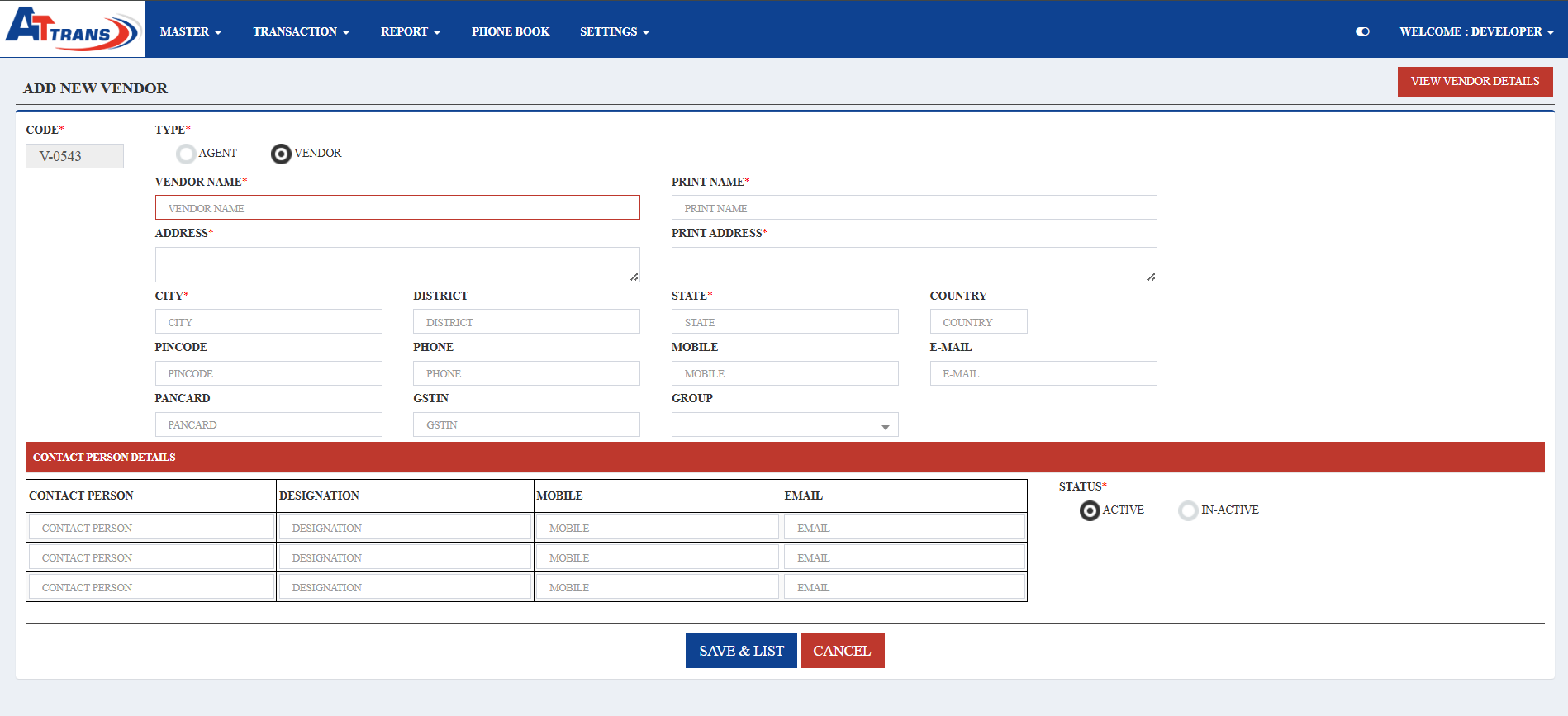Select the Vendor type radio button

pyautogui.click(x=281, y=154)
